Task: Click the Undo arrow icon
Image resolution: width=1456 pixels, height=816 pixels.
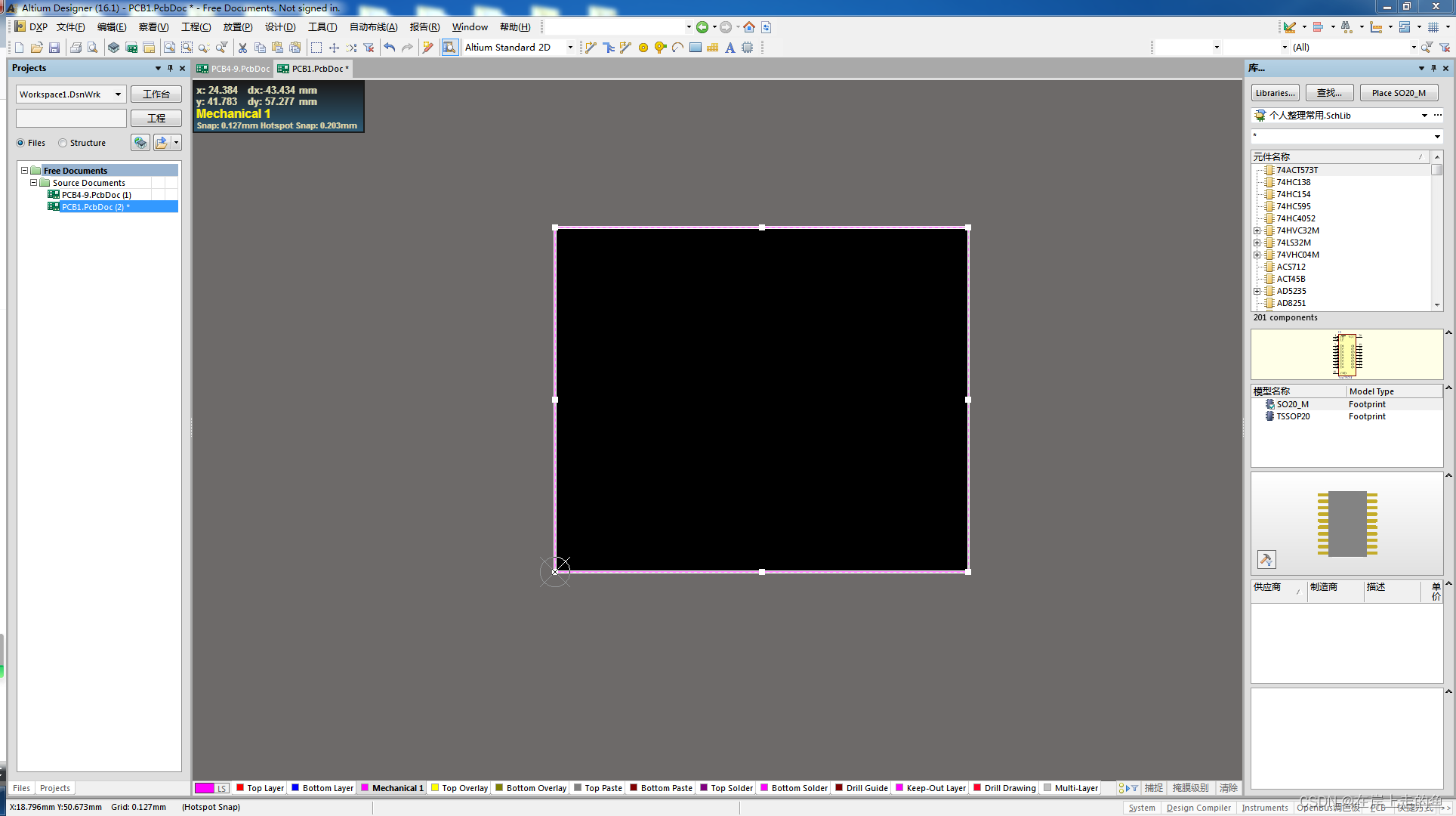Action: point(390,48)
